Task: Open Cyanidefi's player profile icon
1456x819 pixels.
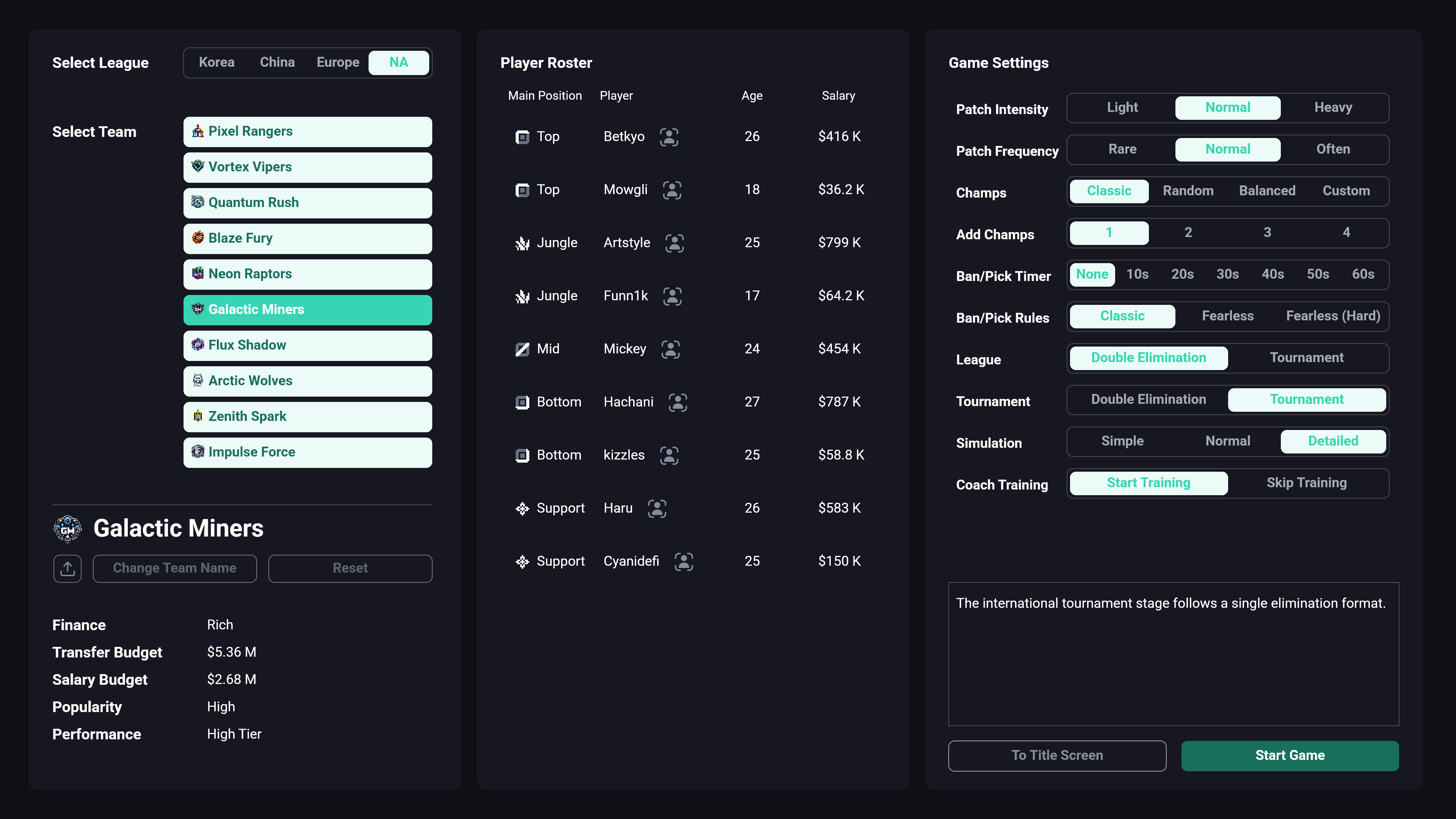Action: coord(683,562)
